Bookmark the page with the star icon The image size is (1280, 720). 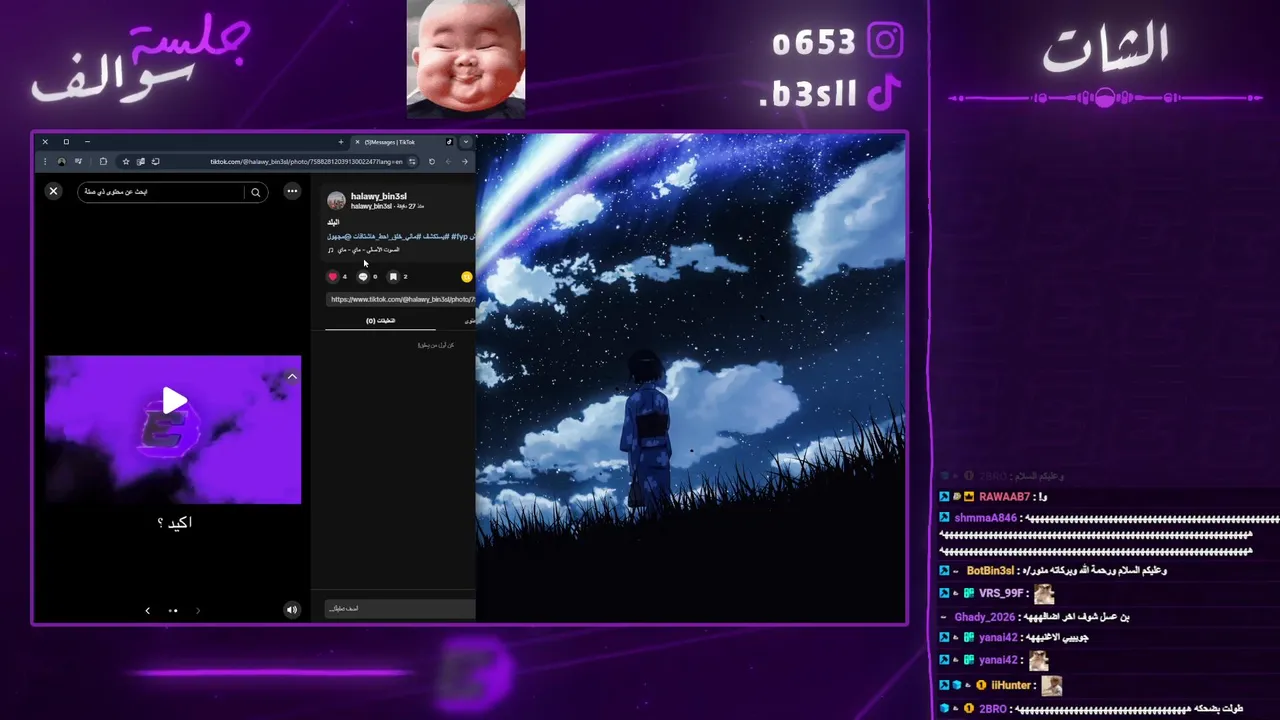click(x=126, y=161)
